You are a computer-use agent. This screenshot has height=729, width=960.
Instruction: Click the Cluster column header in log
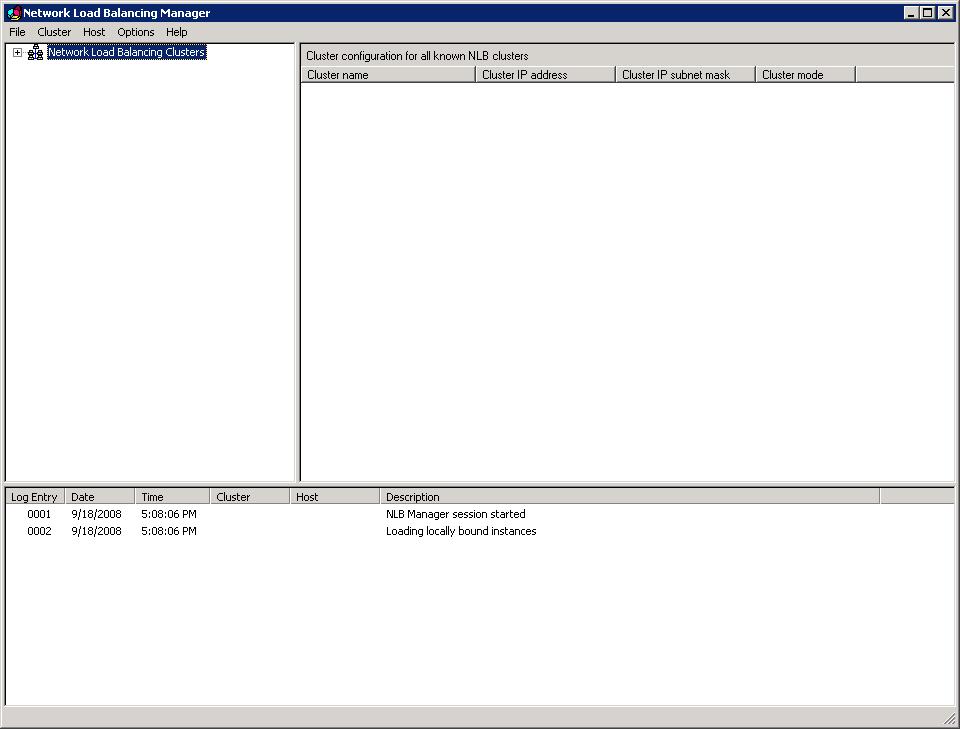point(249,497)
